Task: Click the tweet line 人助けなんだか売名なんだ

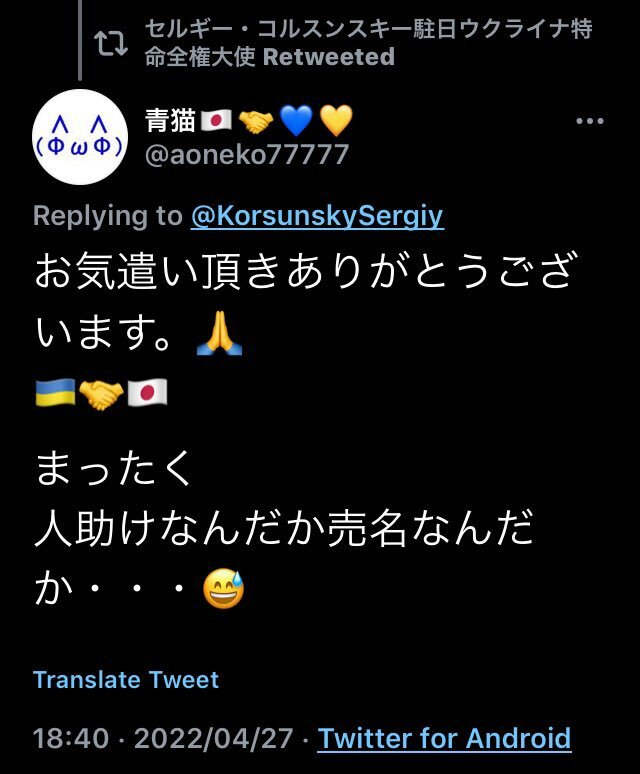Action: (x=284, y=528)
